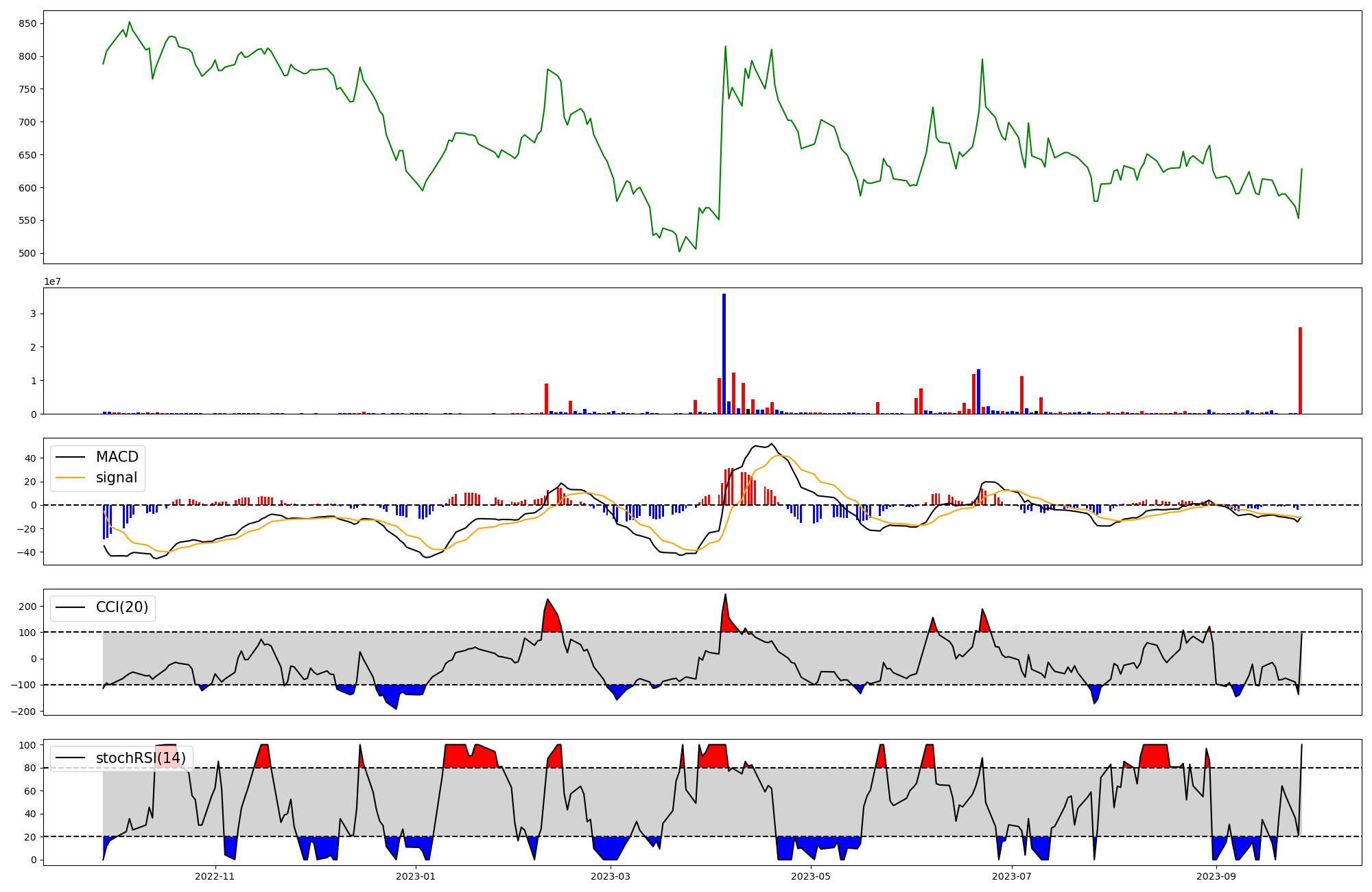Click the orange signal line swatch in legend
This screenshot has width=1372, height=892.
(70, 478)
